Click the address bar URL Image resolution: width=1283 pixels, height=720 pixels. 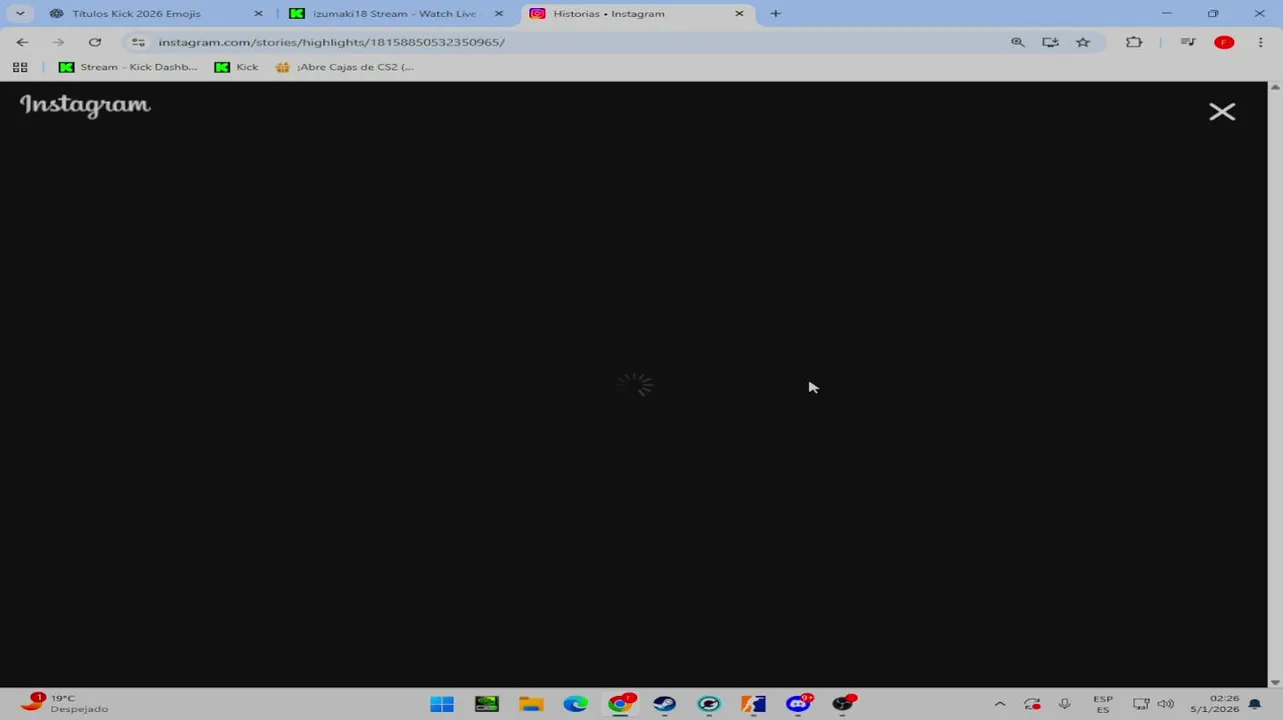(x=331, y=42)
